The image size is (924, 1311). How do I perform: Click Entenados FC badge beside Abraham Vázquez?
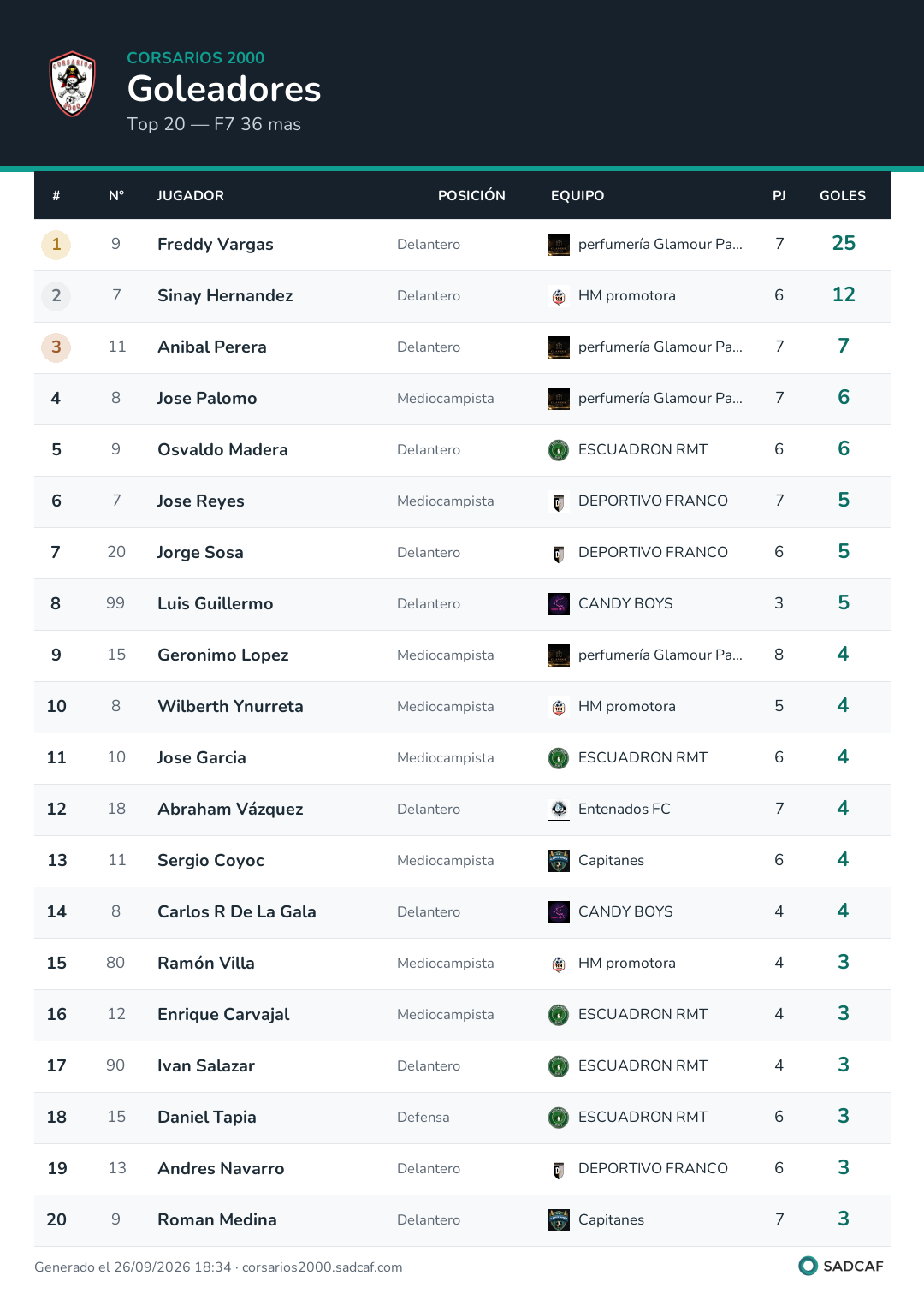click(559, 810)
